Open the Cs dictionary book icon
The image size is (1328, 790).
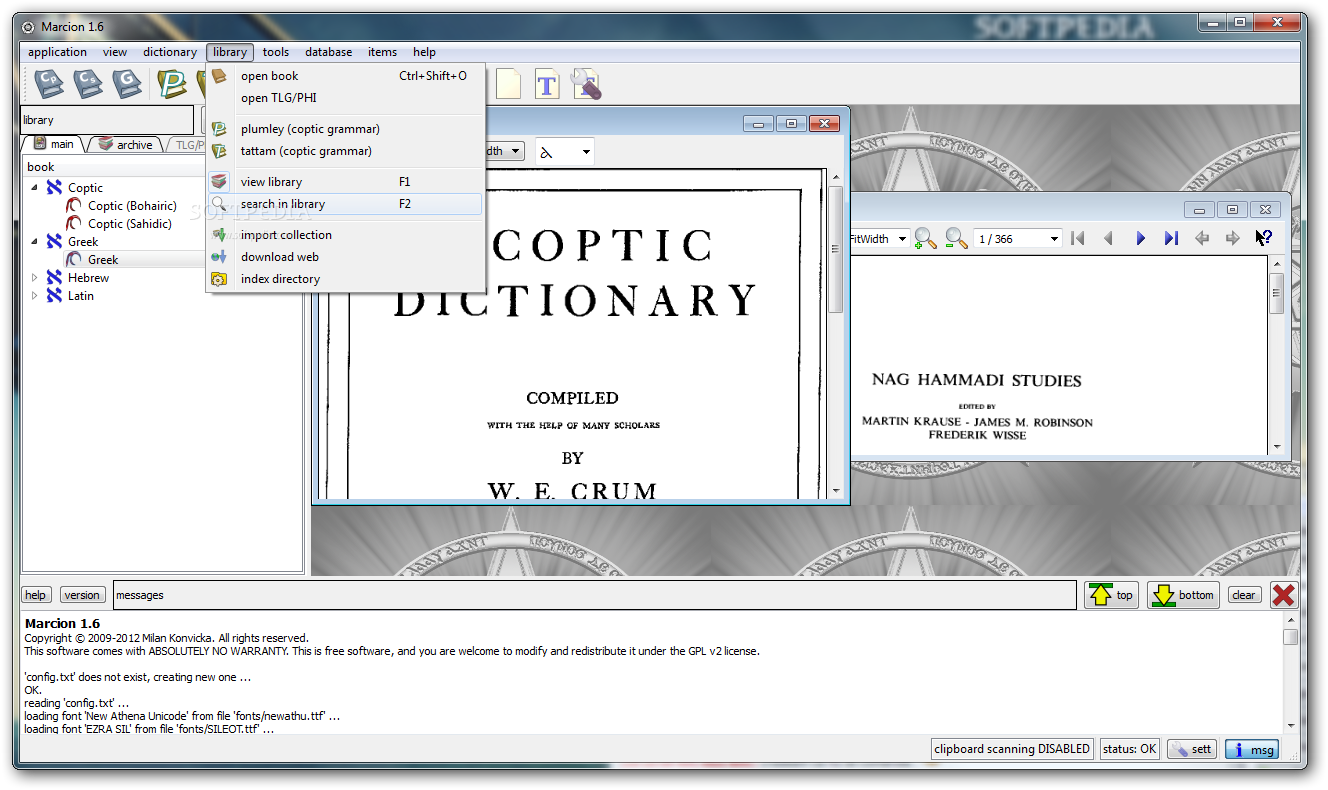tap(87, 84)
